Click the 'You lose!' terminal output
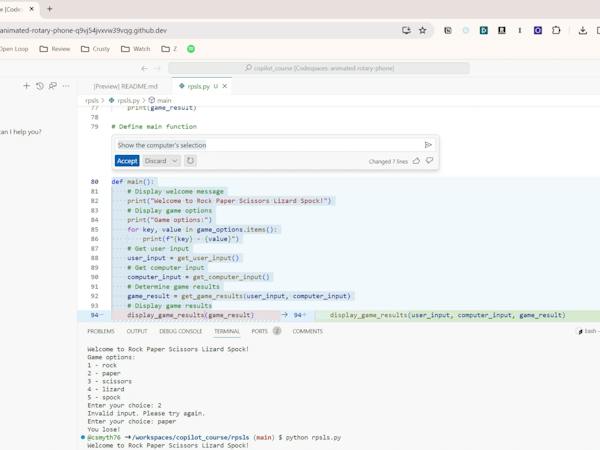Viewport: 600px width, 450px height. tap(104, 429)
